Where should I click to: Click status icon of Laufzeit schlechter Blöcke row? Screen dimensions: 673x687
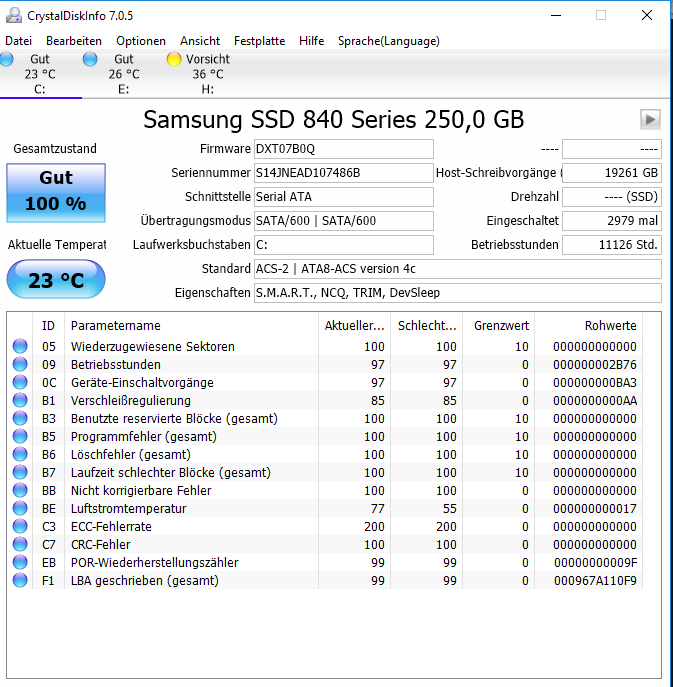tap(20, 472)
